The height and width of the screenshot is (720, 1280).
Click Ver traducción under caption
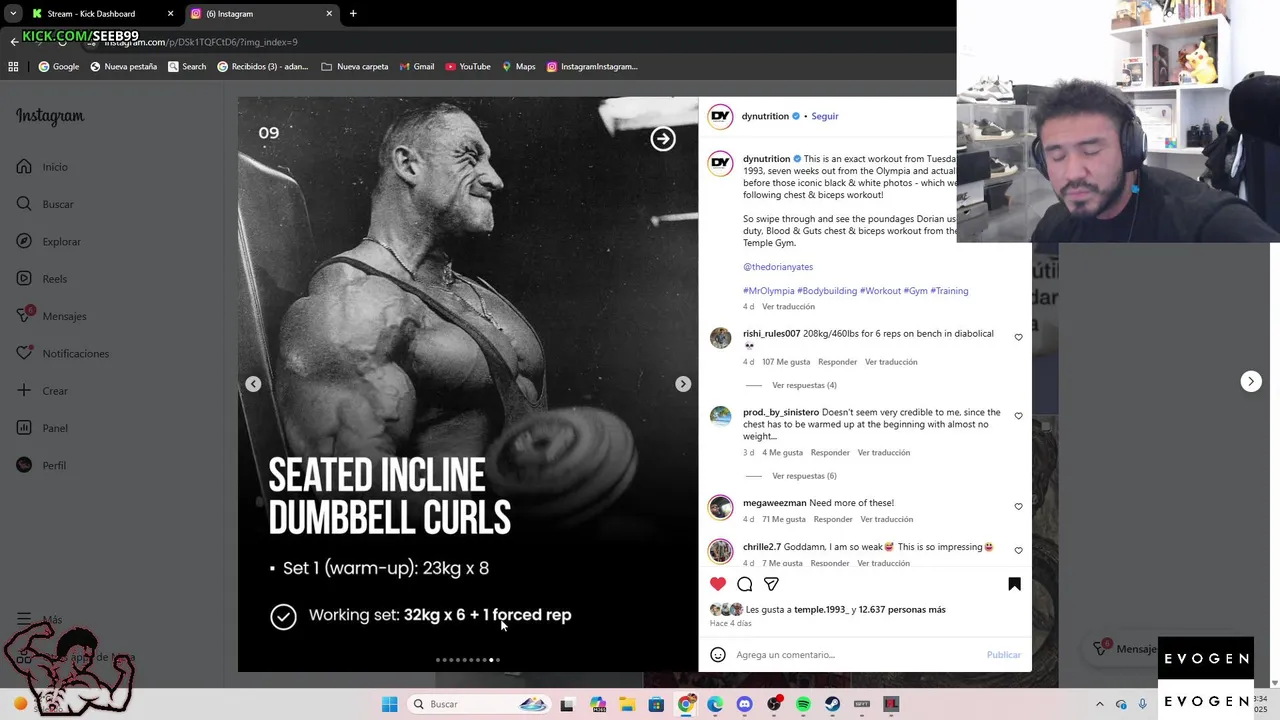point(788,307)
